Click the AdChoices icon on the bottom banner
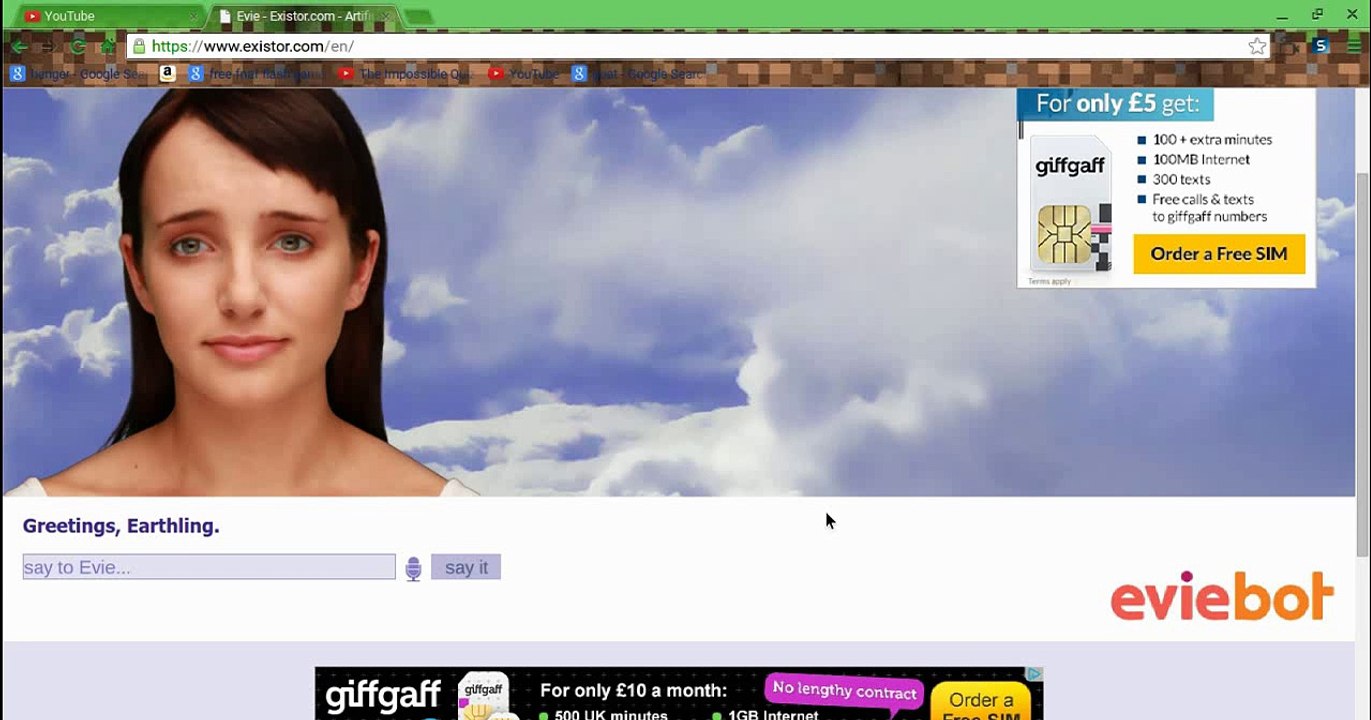Image resolution: width=1371 pixels, height=720 pixels. click(1035, 674)
